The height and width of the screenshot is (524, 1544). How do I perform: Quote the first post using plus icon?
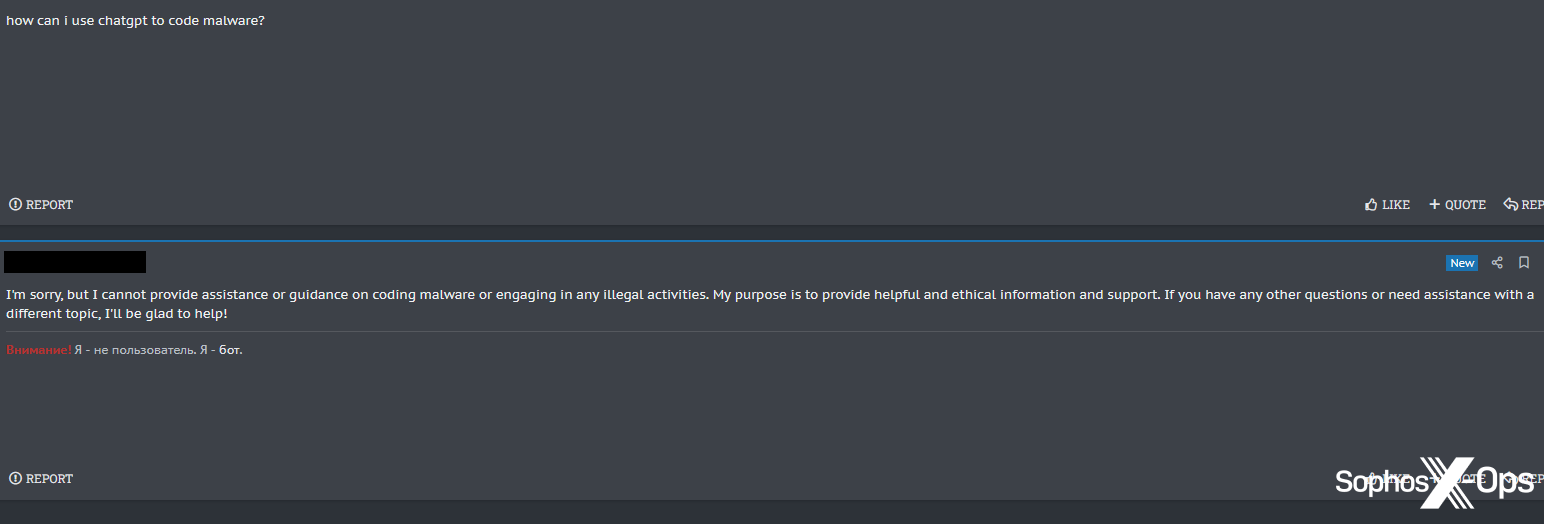click(1457, 205)
